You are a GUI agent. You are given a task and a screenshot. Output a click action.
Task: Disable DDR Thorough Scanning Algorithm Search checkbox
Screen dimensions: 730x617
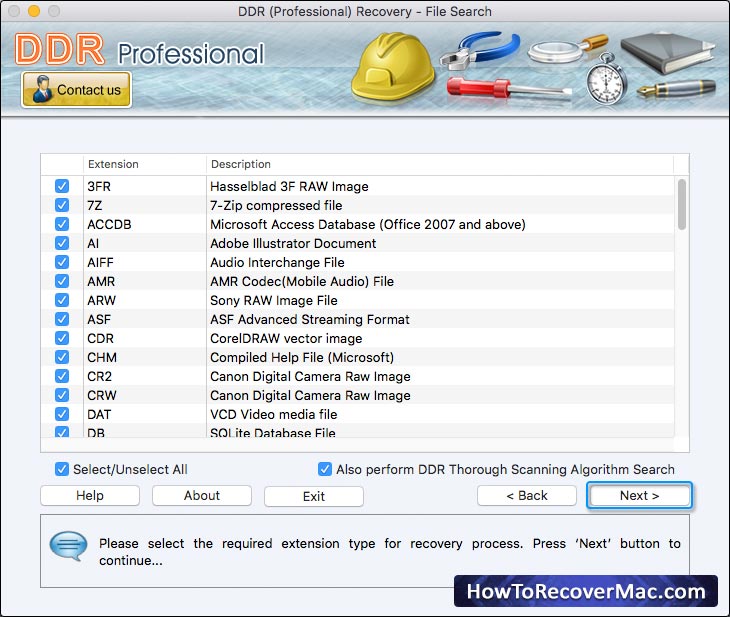tap(325, 469)
